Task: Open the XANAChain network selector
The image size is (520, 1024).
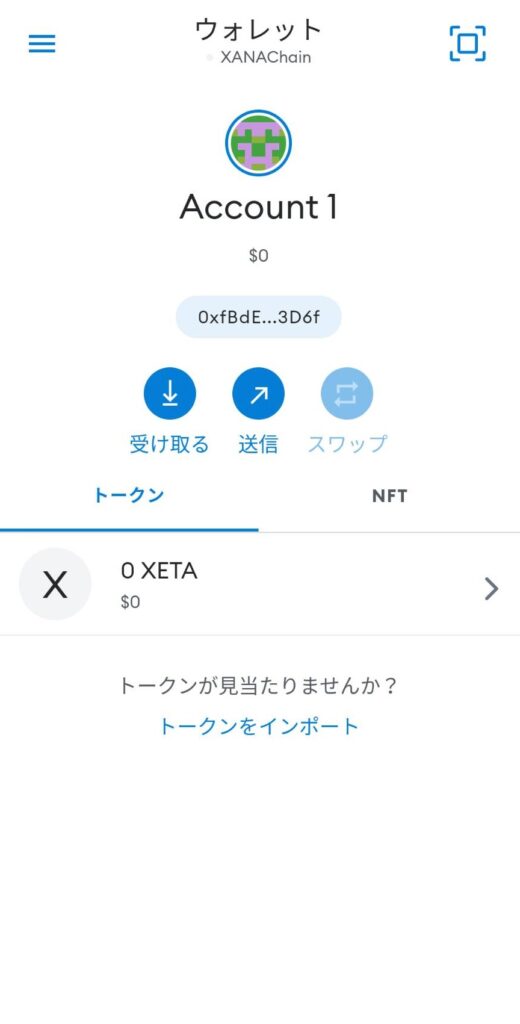Action: tap(259, 57)
